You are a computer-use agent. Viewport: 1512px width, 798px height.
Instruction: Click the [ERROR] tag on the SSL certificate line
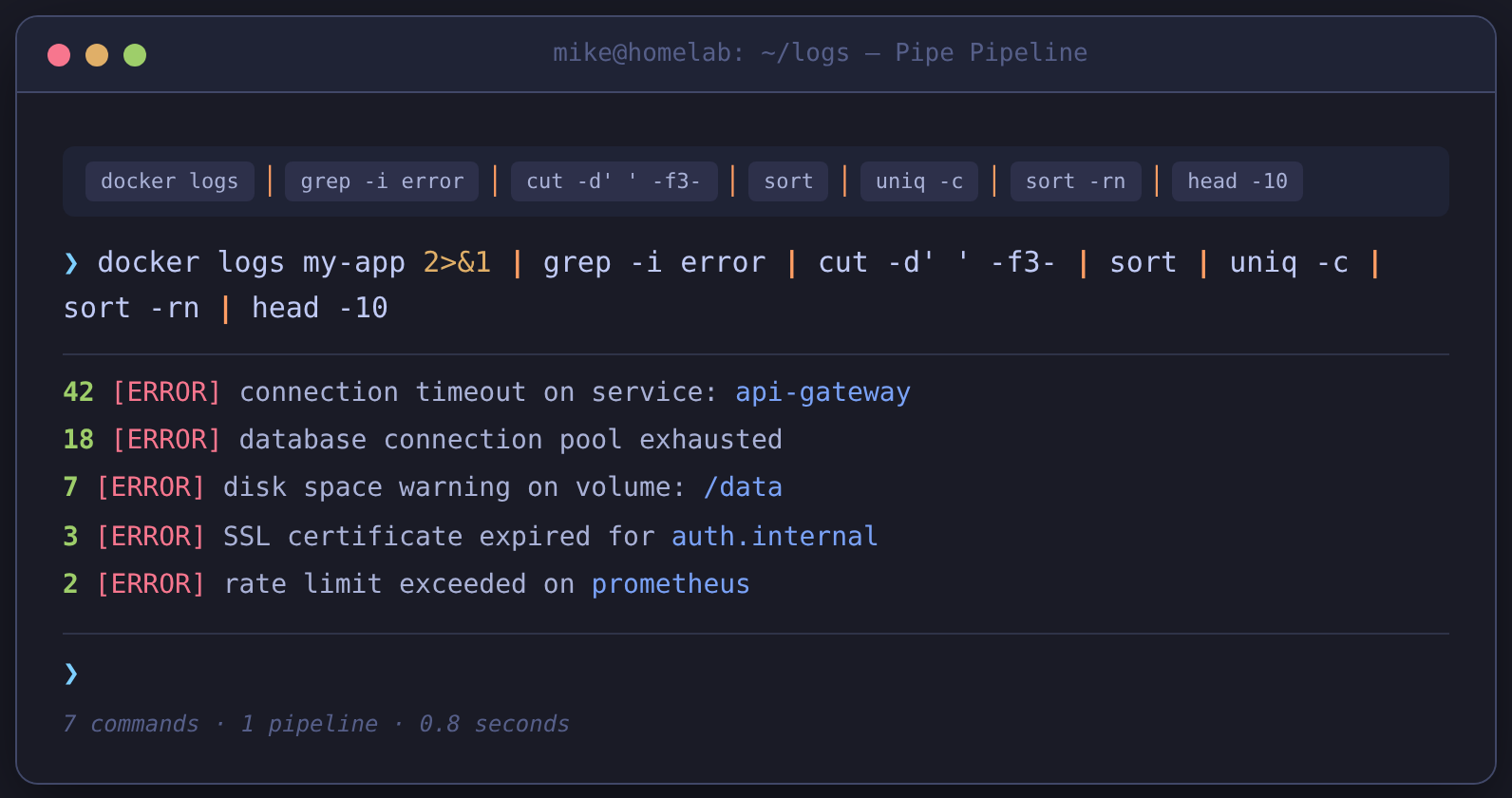tap(151, 537)
